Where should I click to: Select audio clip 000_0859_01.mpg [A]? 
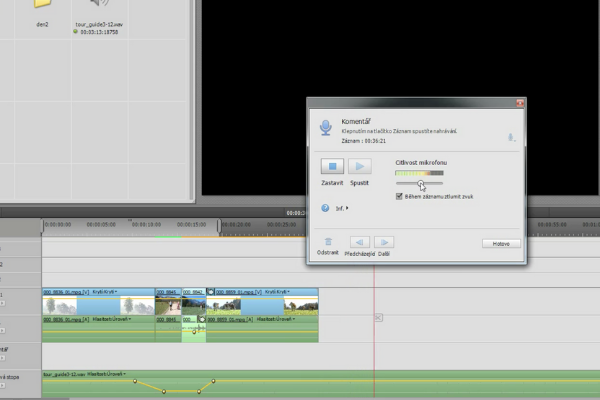262,329
